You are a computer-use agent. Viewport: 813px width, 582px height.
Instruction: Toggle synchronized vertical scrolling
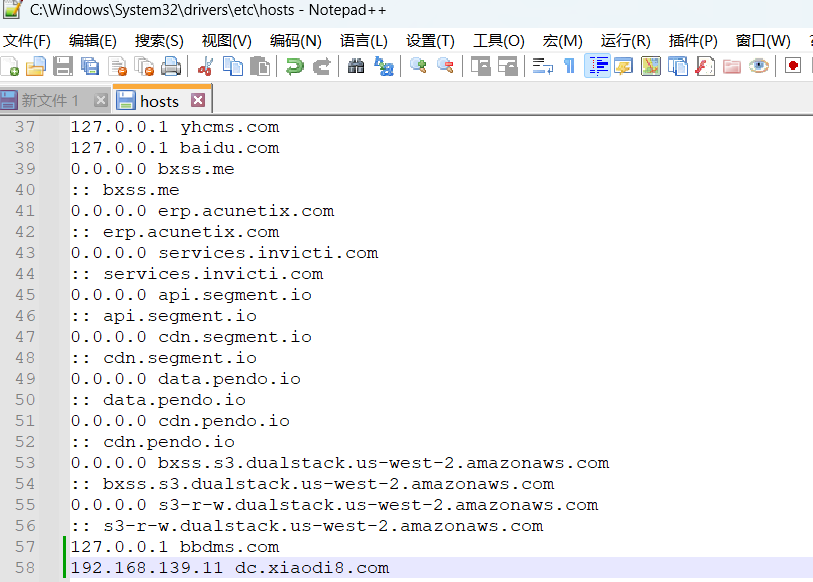pos(480,66)
